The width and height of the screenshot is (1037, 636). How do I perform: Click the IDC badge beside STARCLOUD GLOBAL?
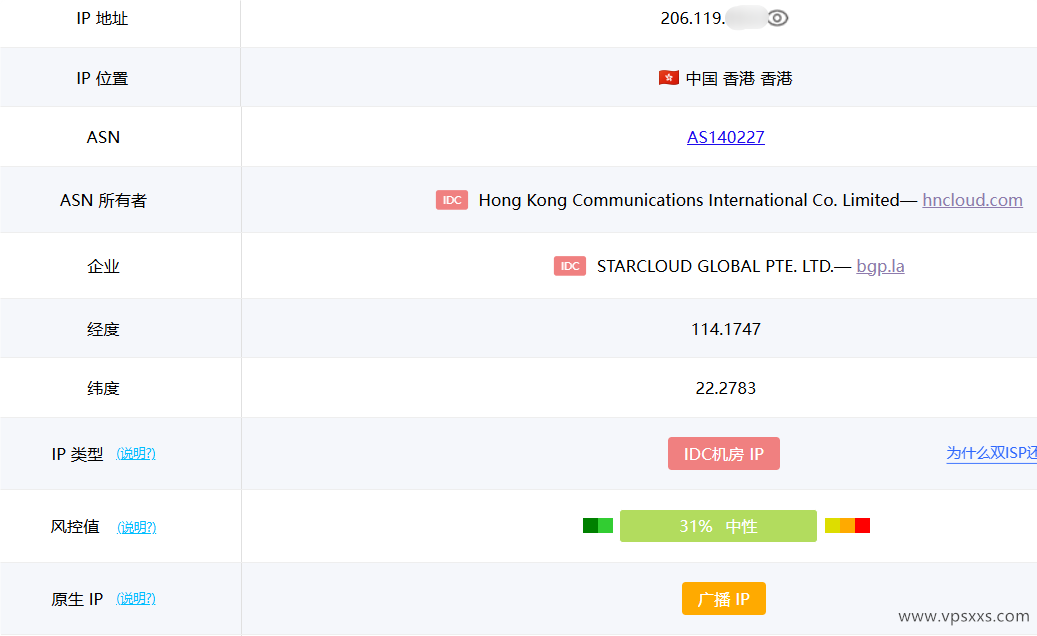pos(569,266)
